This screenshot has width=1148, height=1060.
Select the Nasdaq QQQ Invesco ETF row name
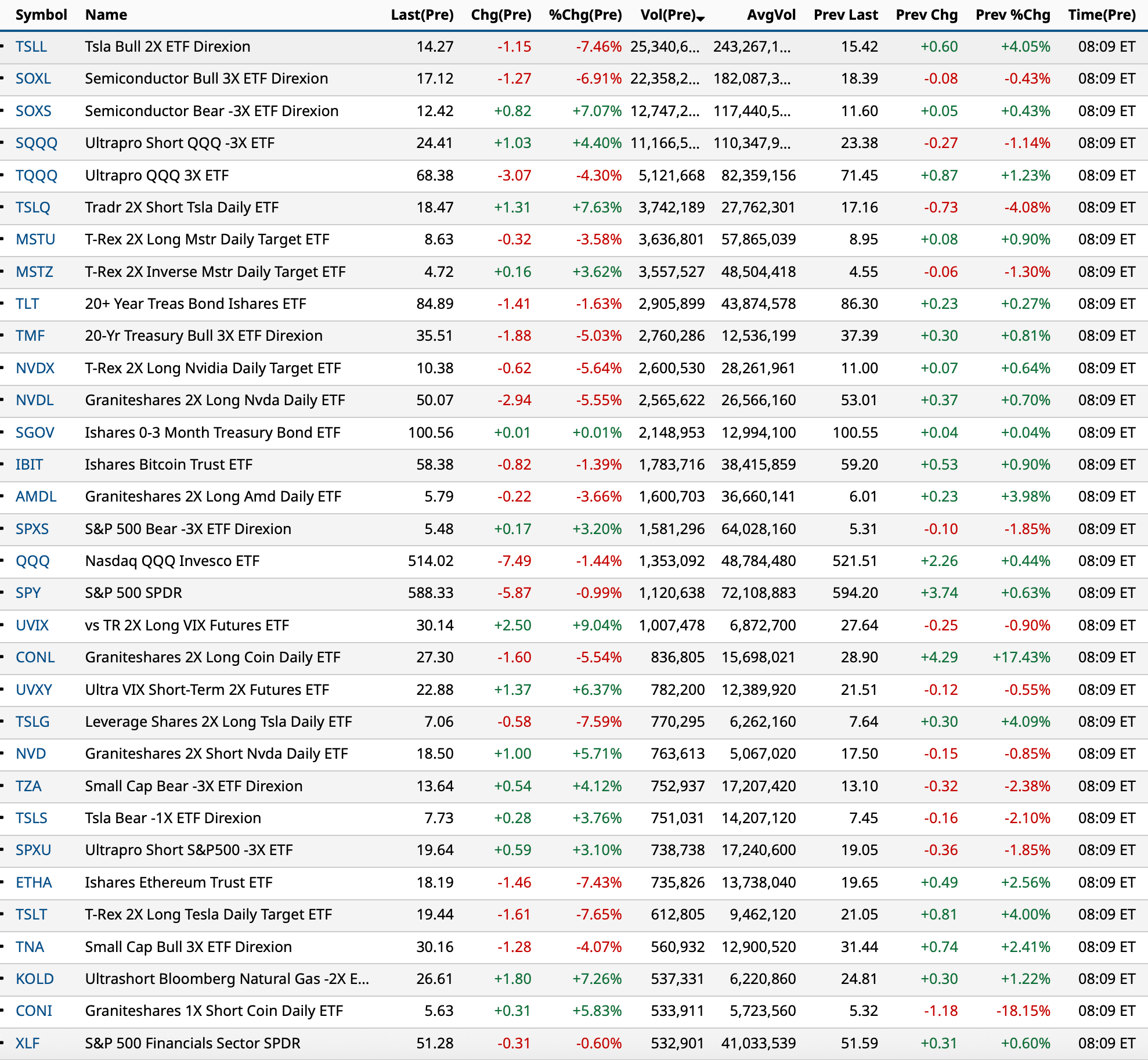point(172,561)
